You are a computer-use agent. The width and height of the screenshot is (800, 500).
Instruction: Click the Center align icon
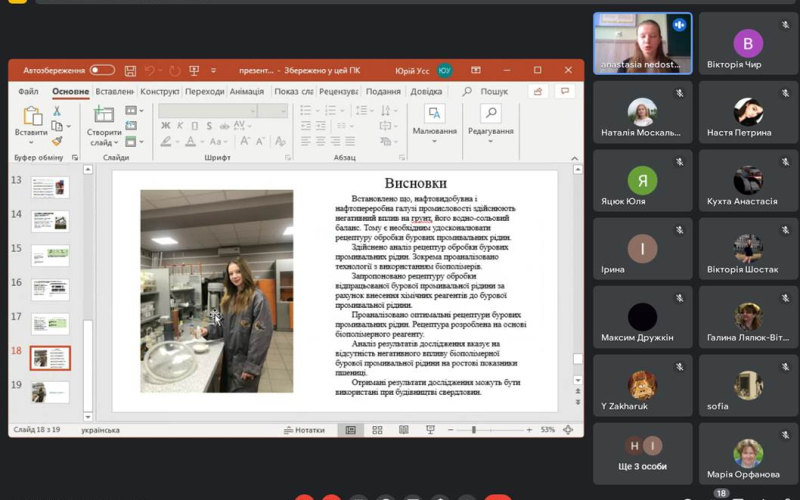click(320, 141)
